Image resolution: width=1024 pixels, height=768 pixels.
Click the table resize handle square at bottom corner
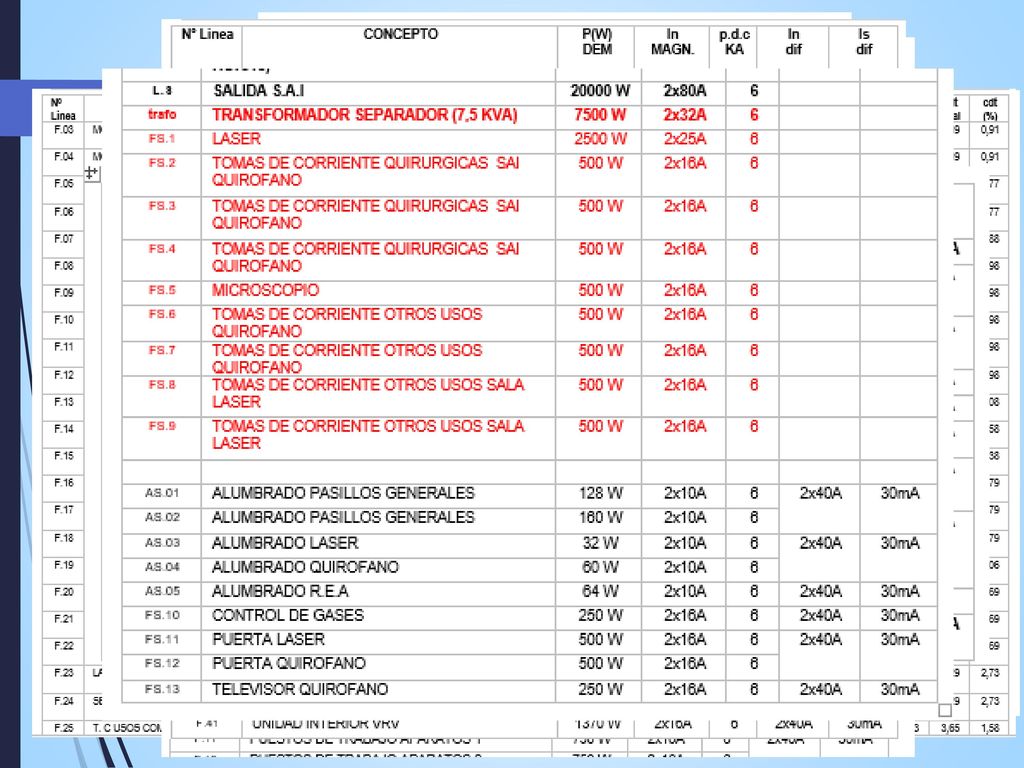(945, 710)
